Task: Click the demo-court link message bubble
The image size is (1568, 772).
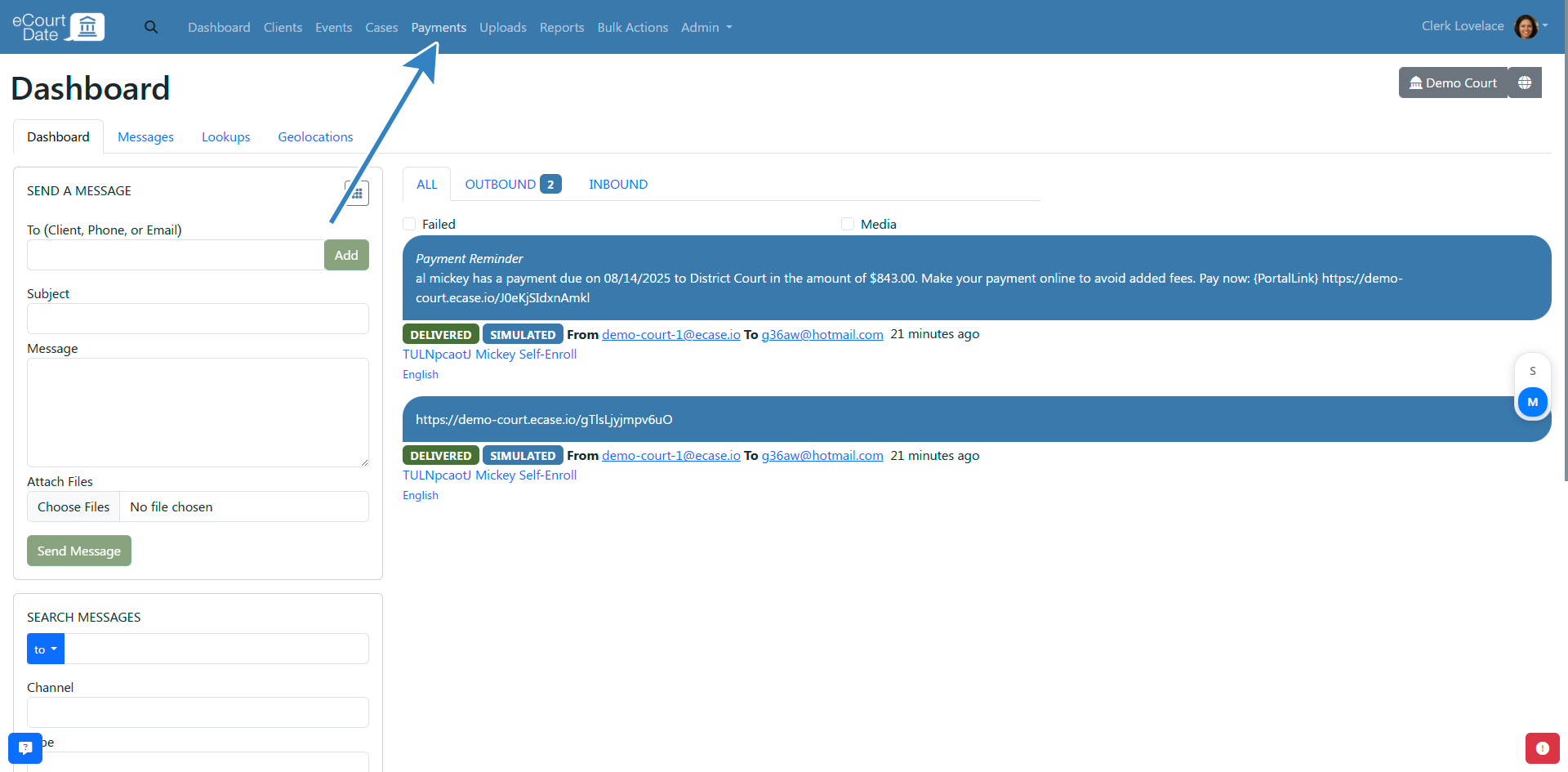Action: (977, 419)
